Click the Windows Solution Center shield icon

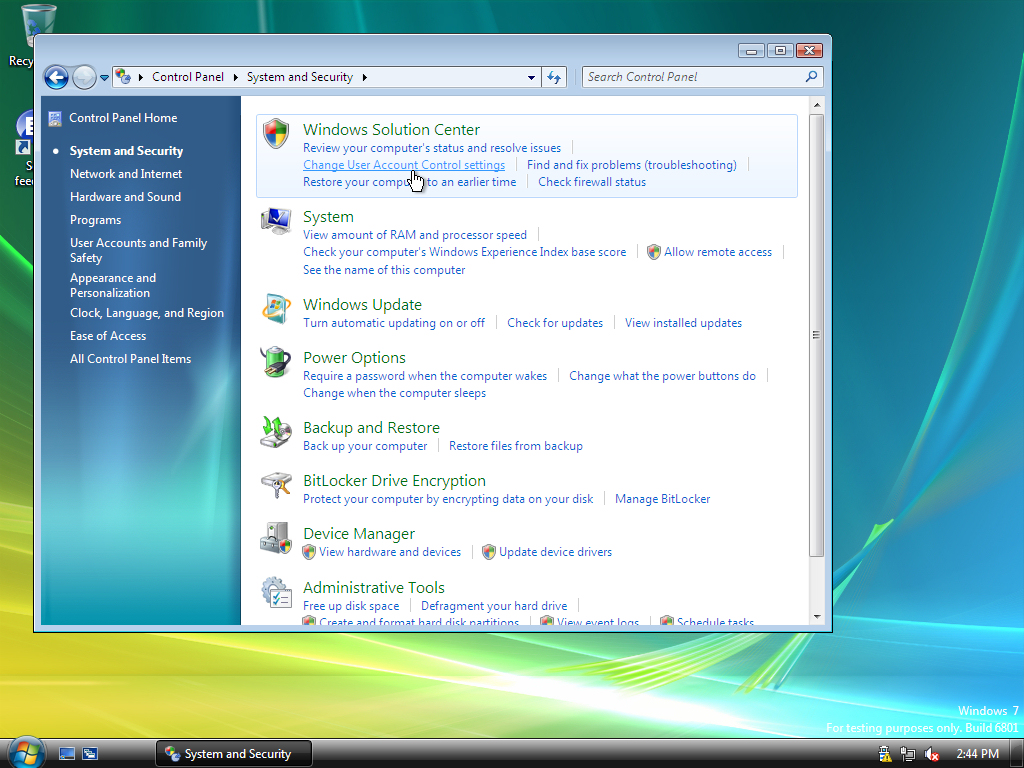pos(276,133)
